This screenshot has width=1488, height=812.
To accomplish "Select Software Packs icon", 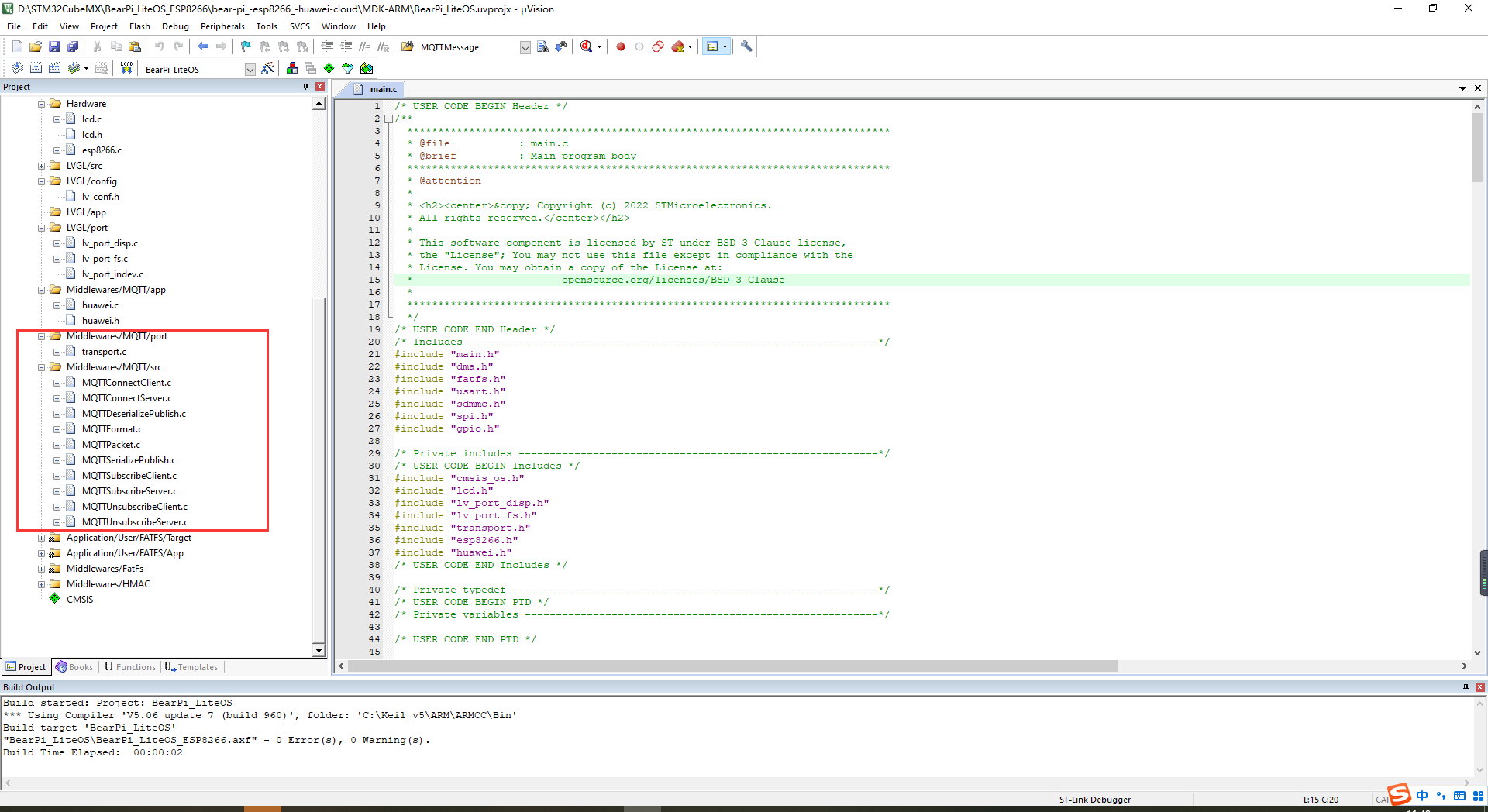I will [x=348, y=68].
